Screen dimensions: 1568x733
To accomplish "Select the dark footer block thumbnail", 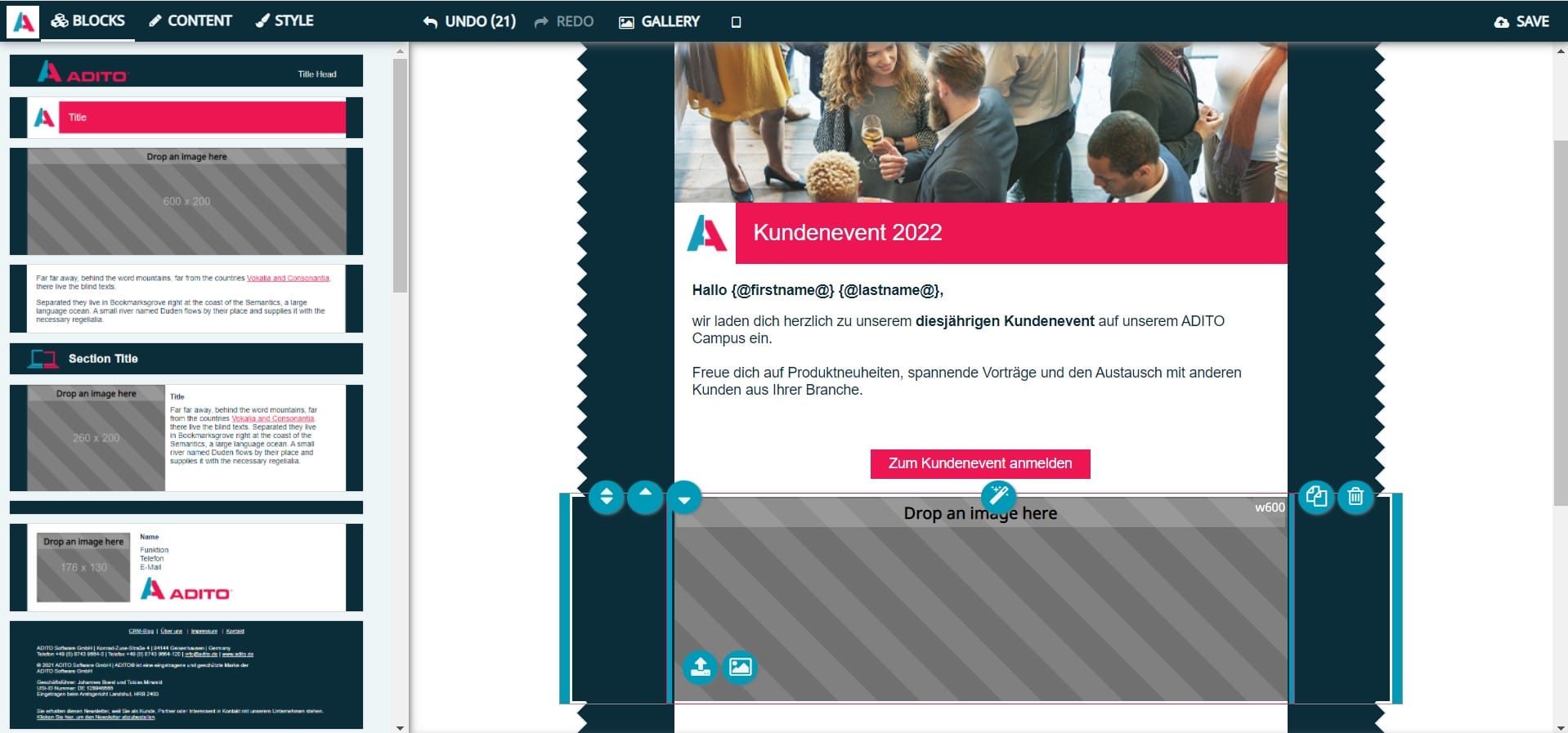I will coord(186,675).
